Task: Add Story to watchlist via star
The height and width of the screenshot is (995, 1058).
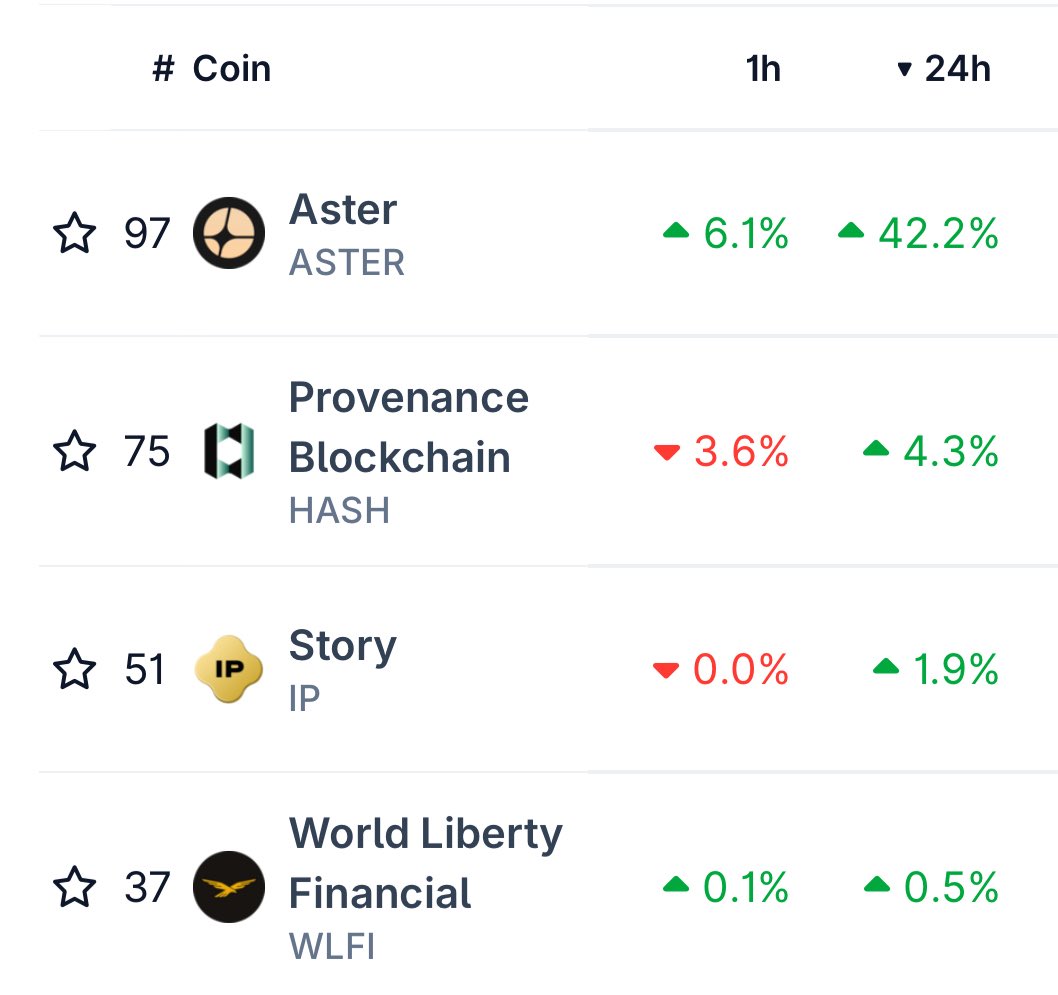Action: coord(74,669)
